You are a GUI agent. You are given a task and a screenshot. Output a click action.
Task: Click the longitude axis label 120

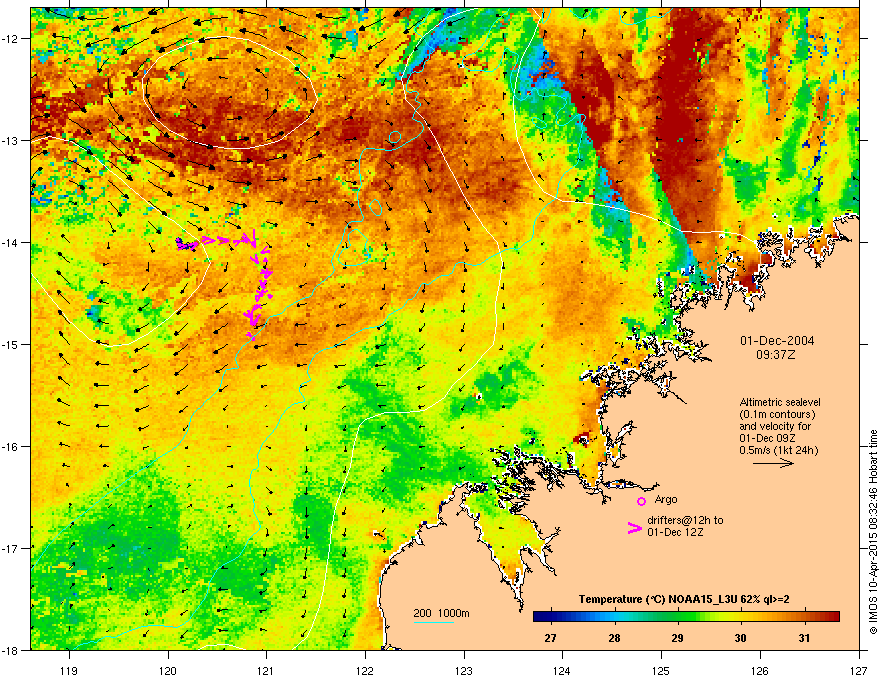click(168, 670)
